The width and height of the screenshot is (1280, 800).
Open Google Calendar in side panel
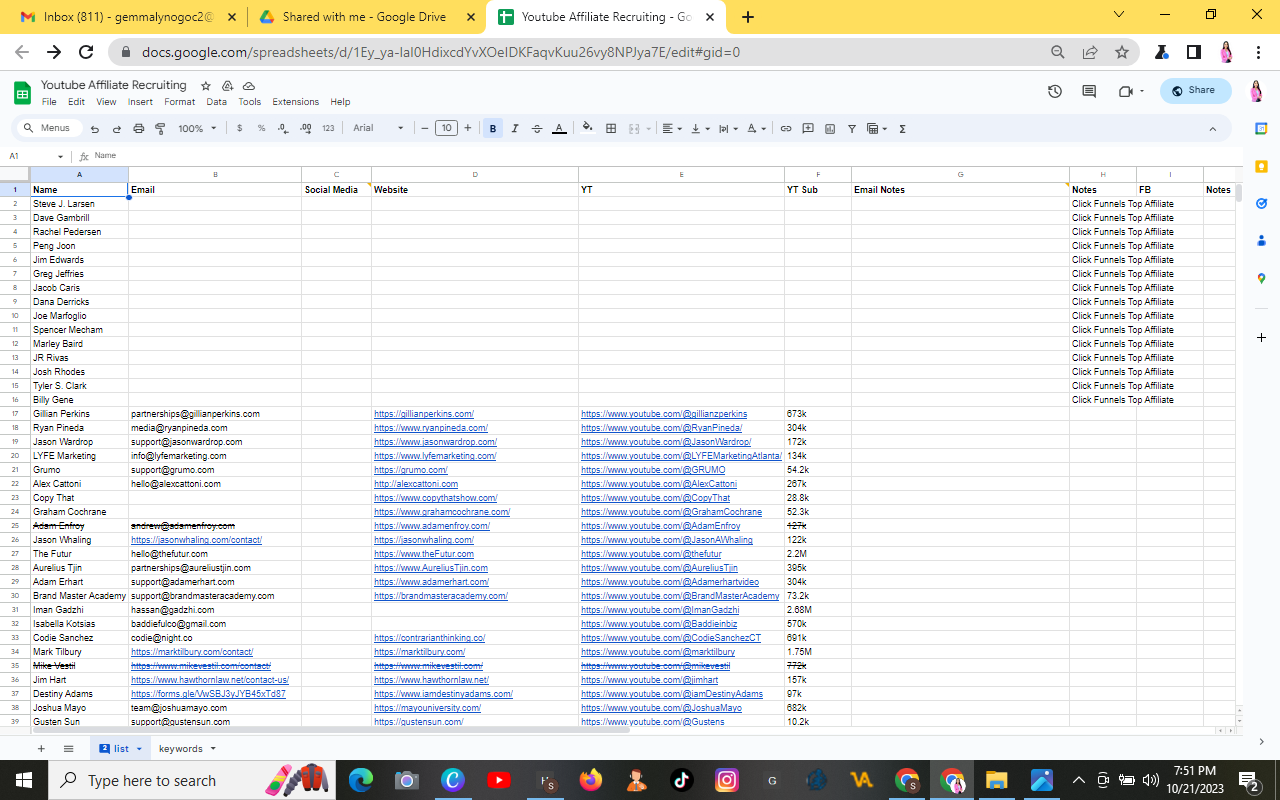(1261, 128)
